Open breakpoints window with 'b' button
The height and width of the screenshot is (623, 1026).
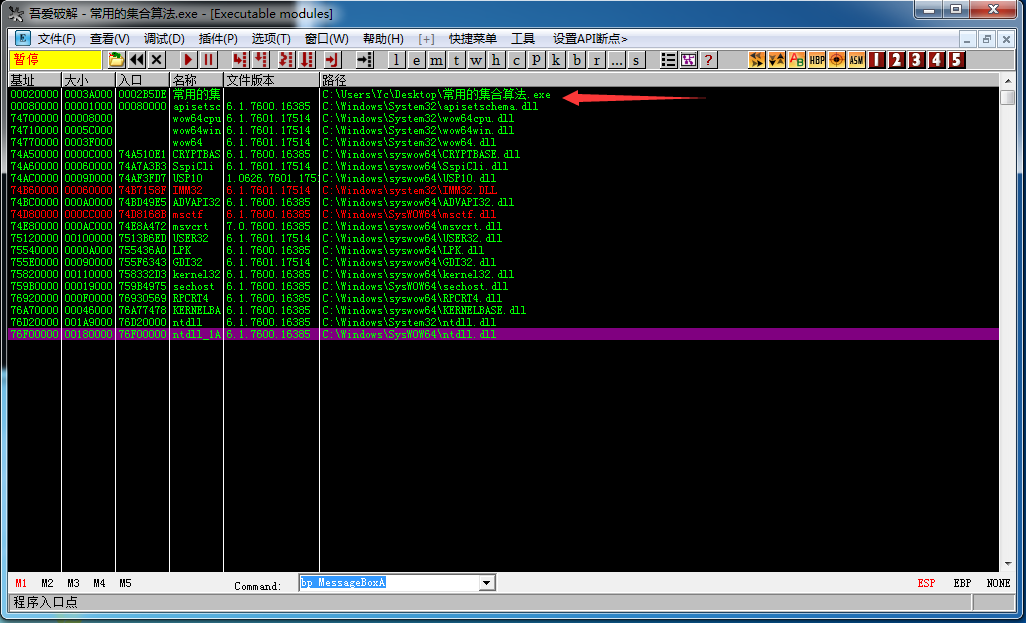click(577, 60)
